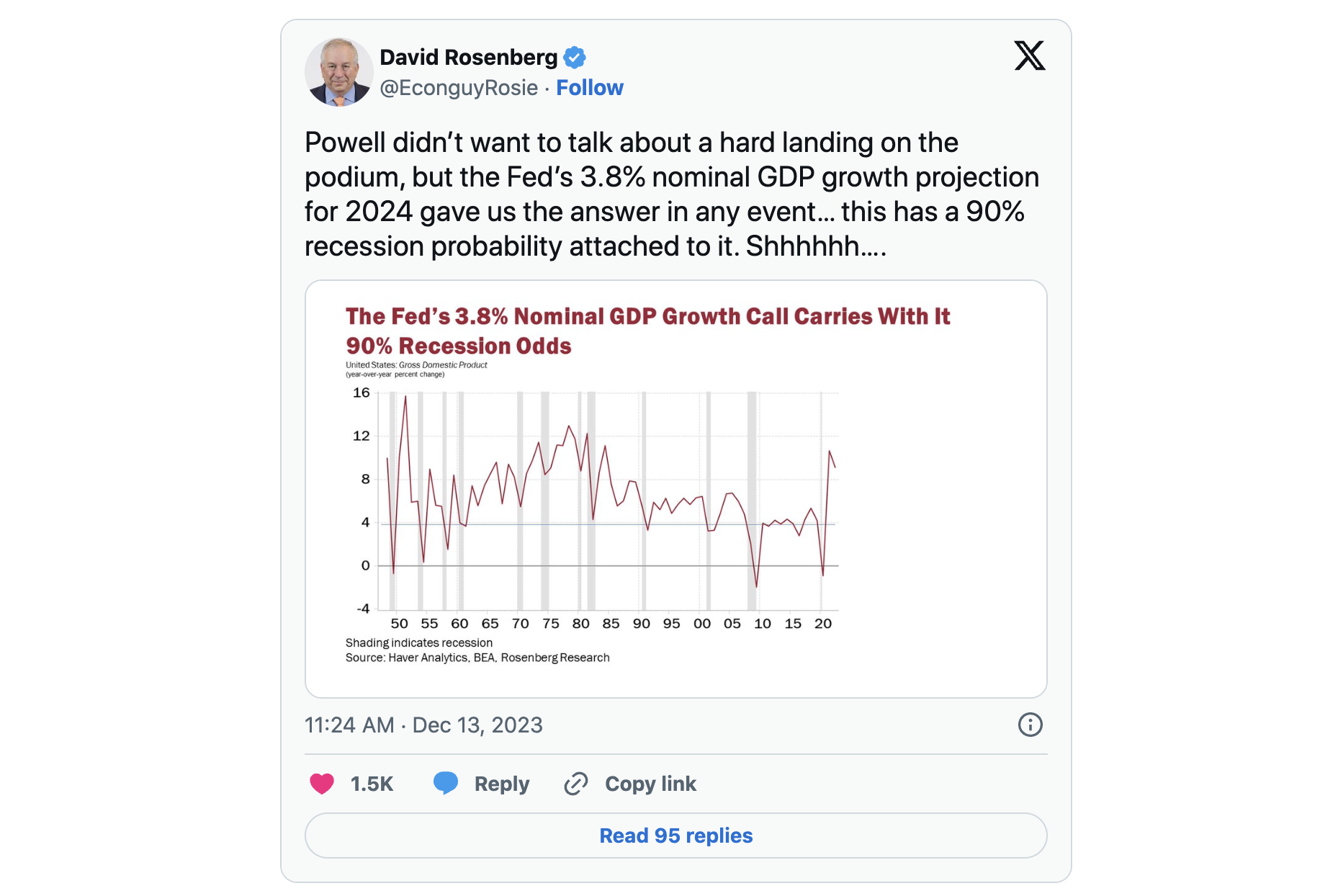1338x896 pixels.
Task: Click the X logo icon
Action: pos(1029,55)
